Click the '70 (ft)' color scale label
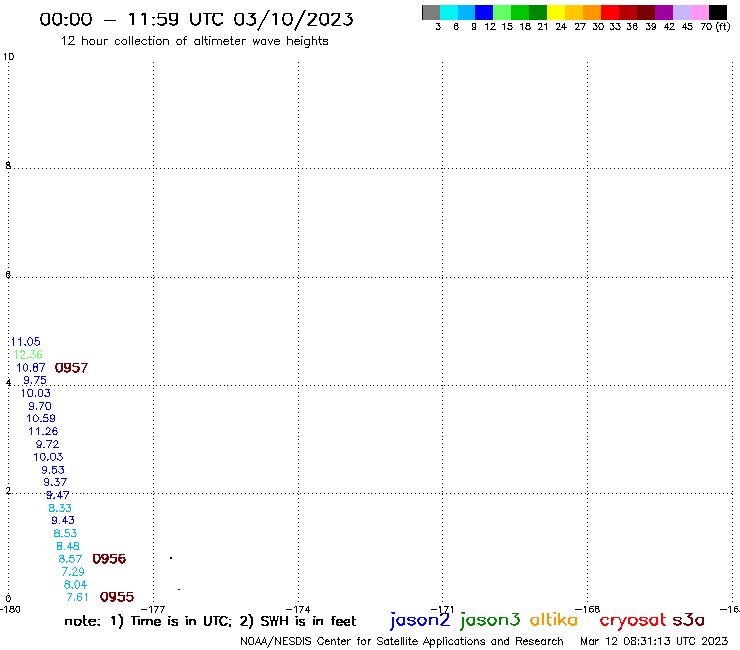Image resolution: width=740 pixels, height=650 pixels. (715, 26)
